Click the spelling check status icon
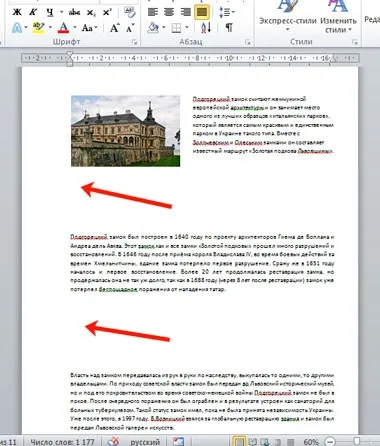380x446 pixels. (x=113, y=442)
